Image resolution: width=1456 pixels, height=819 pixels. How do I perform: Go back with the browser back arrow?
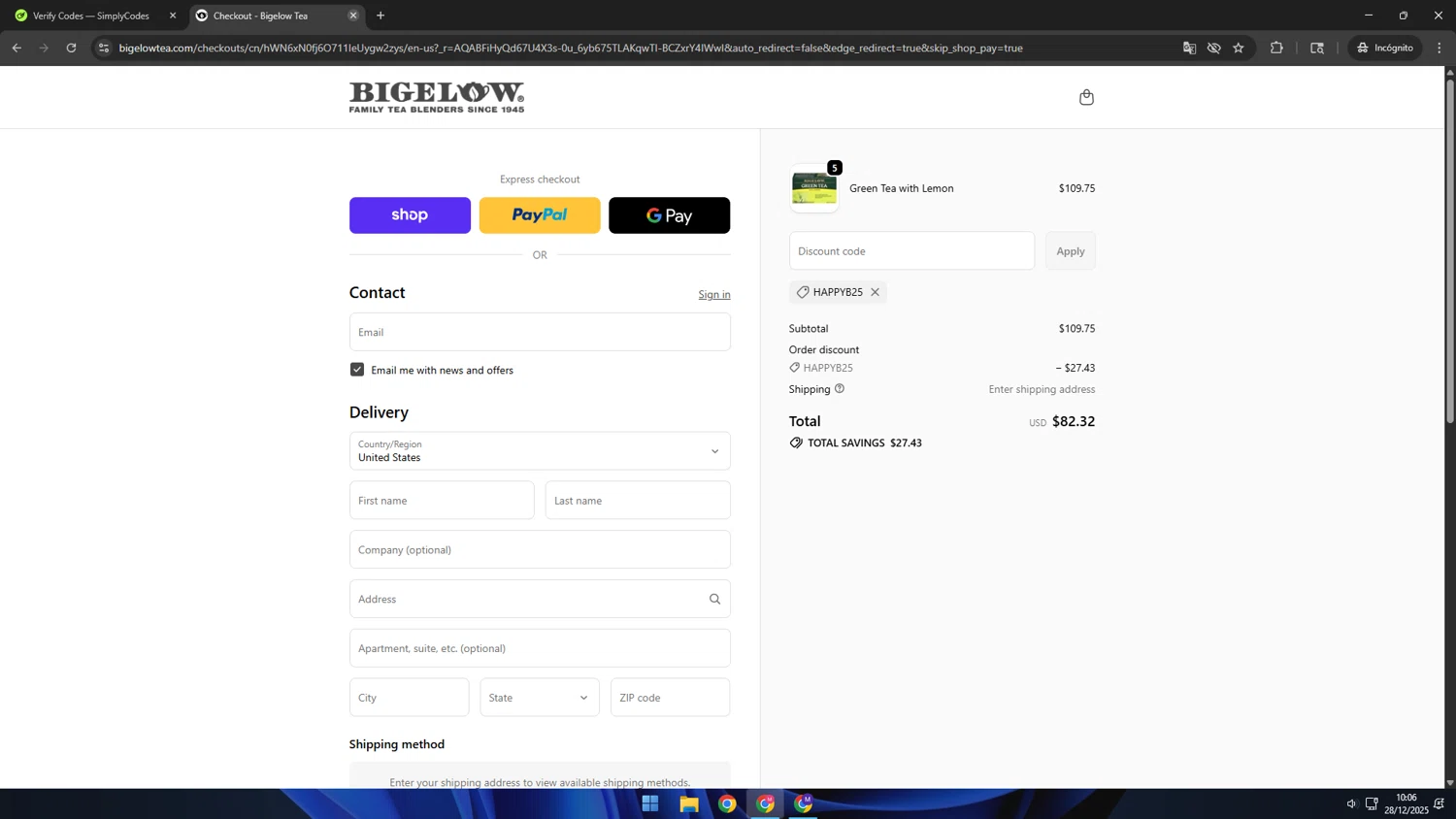[x=17, y=48]
